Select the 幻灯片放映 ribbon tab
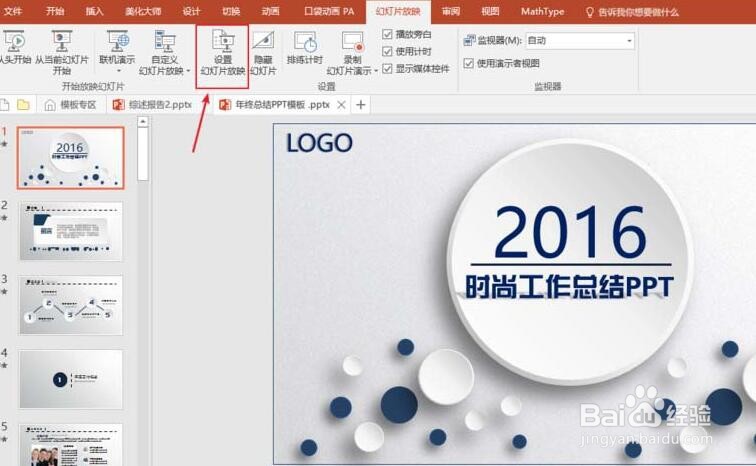Image resolution: width=756 pixels, height=466 pixels. pyautogui.click(x=398, y=12)
